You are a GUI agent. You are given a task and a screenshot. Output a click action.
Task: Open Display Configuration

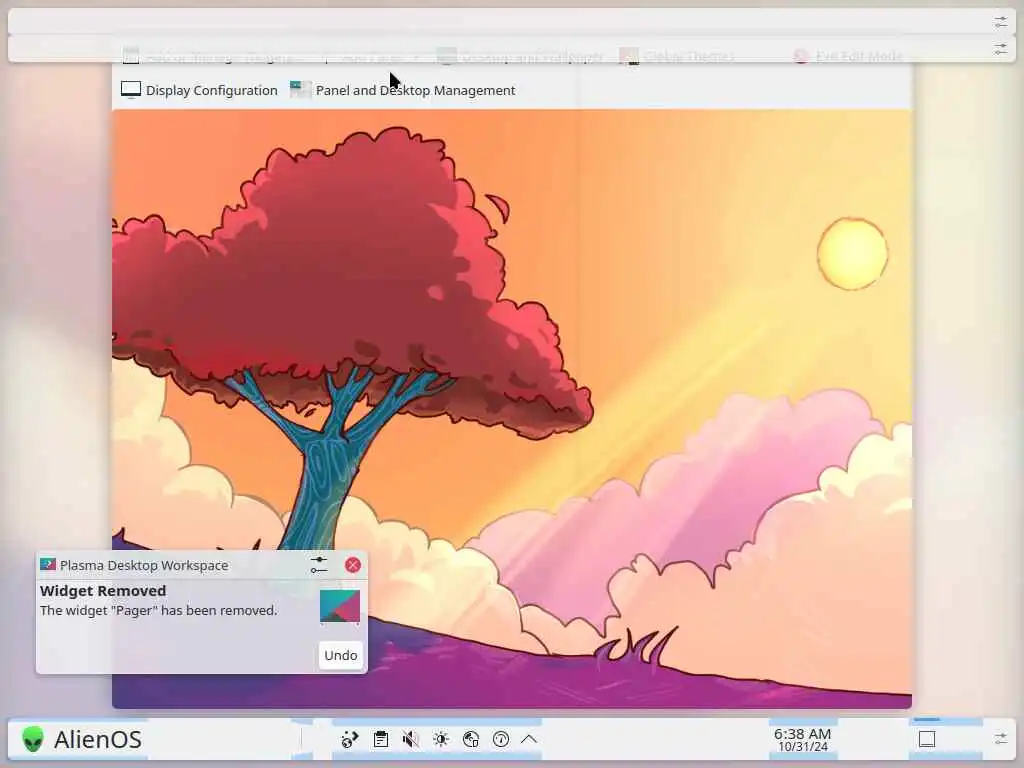pyautogui.click(x=199, y=90)
